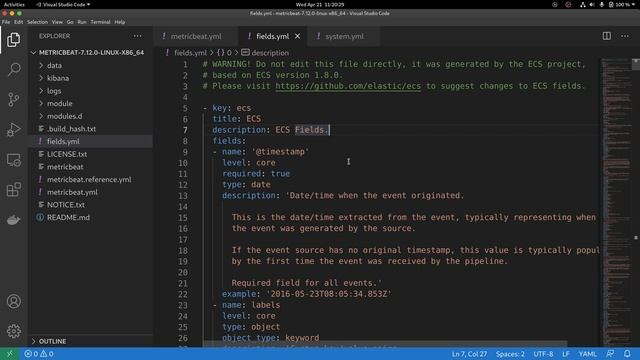The image size is (640, 360).
Task: Open the Explorer view in activity bar
Action: [13, 40]
